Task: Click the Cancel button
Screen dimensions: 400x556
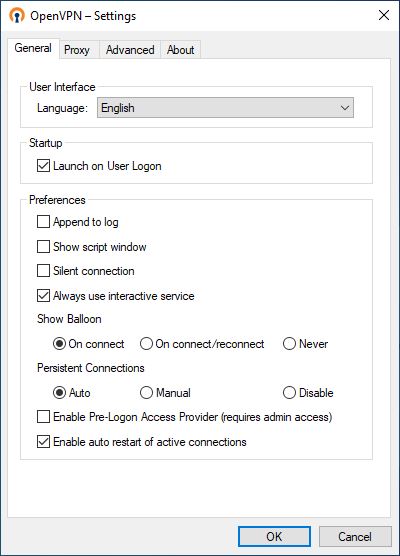Action: [x=355, y=536]
